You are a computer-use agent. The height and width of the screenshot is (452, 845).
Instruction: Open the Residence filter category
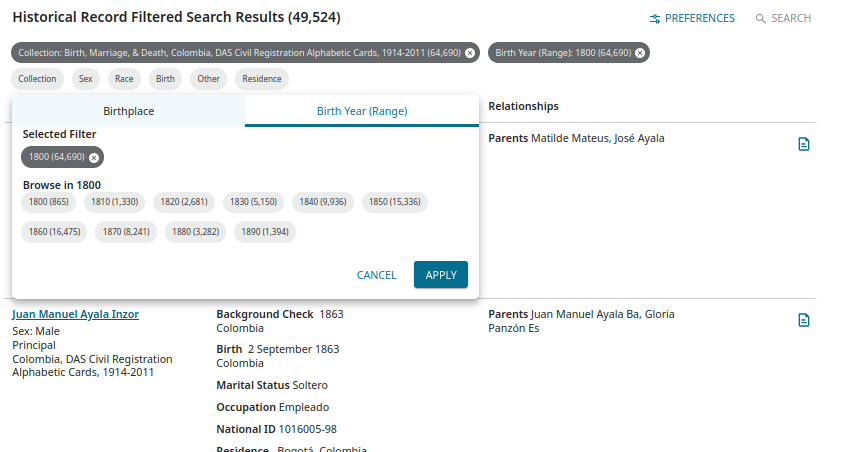(262, 79)
